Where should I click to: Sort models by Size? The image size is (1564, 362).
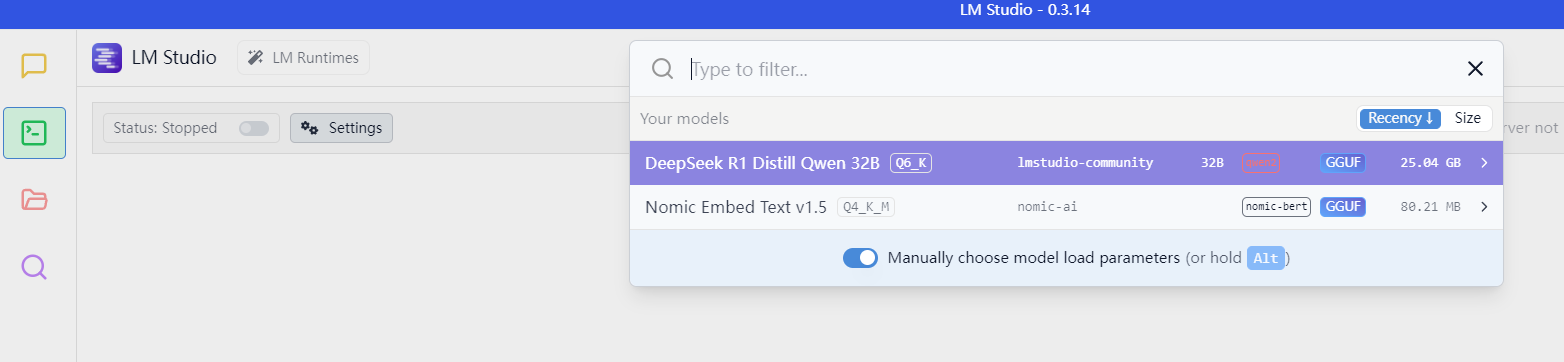point(1467,118)
